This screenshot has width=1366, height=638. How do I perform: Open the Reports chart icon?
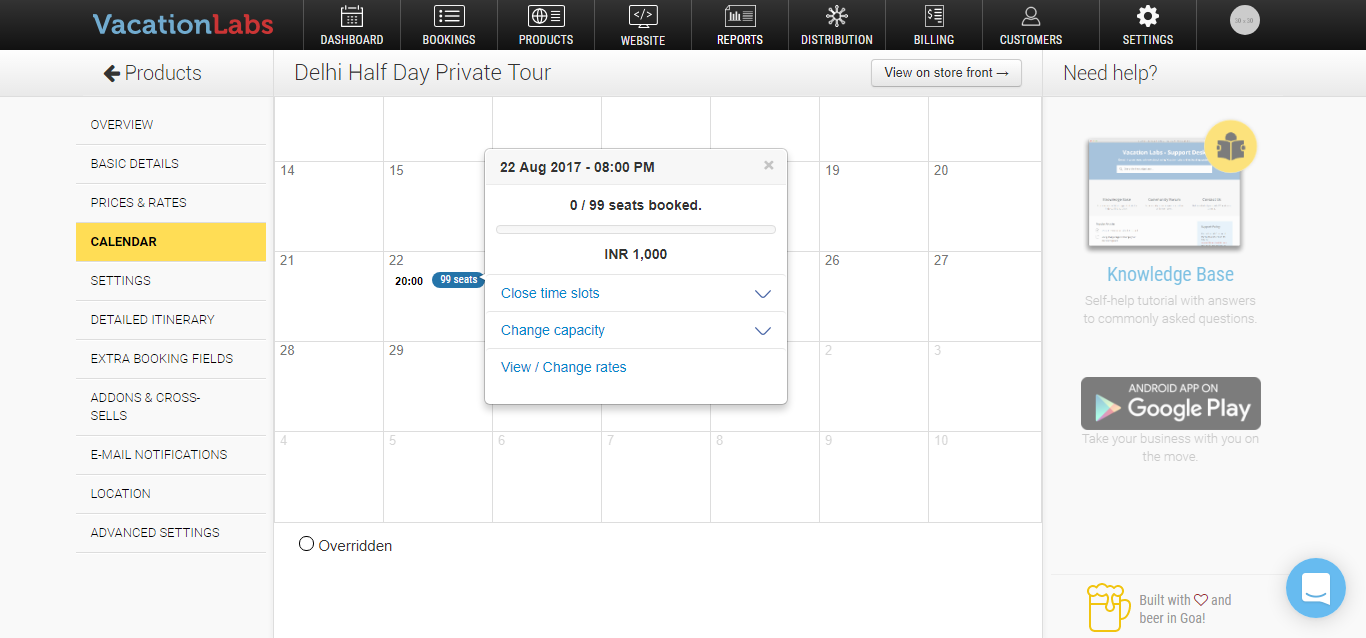740,16
